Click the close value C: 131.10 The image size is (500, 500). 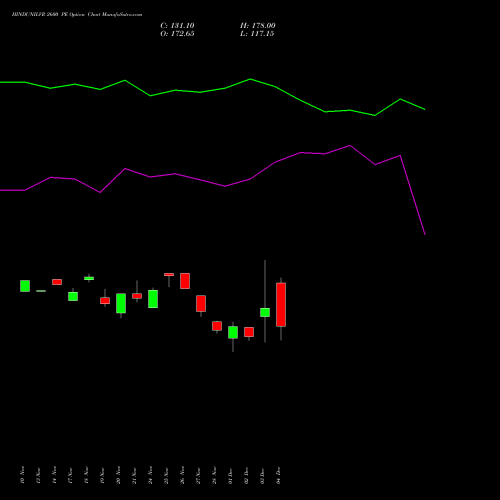(x=177, y=26)
